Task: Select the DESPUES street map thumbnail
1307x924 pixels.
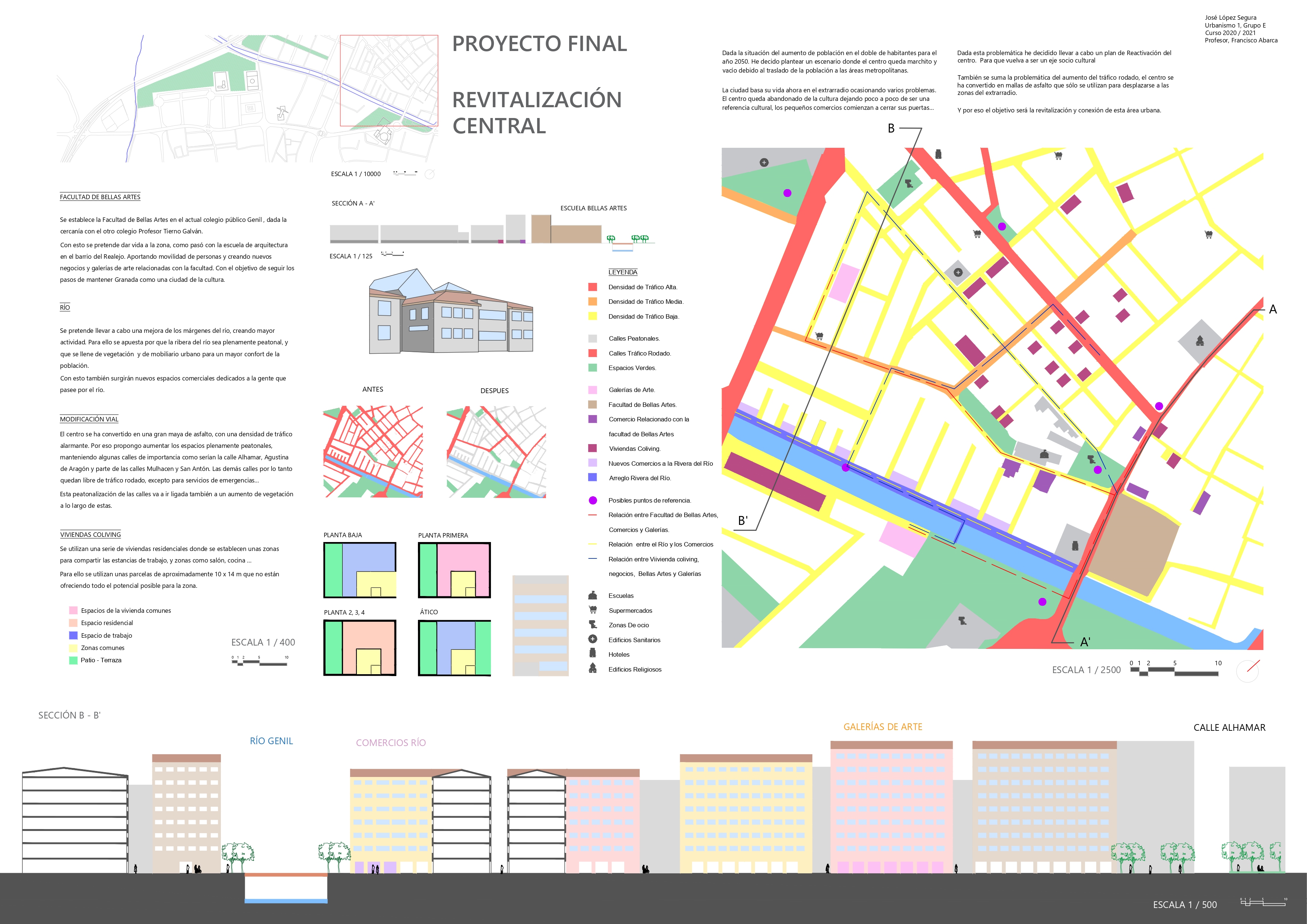Action: (x=497, y=452)
